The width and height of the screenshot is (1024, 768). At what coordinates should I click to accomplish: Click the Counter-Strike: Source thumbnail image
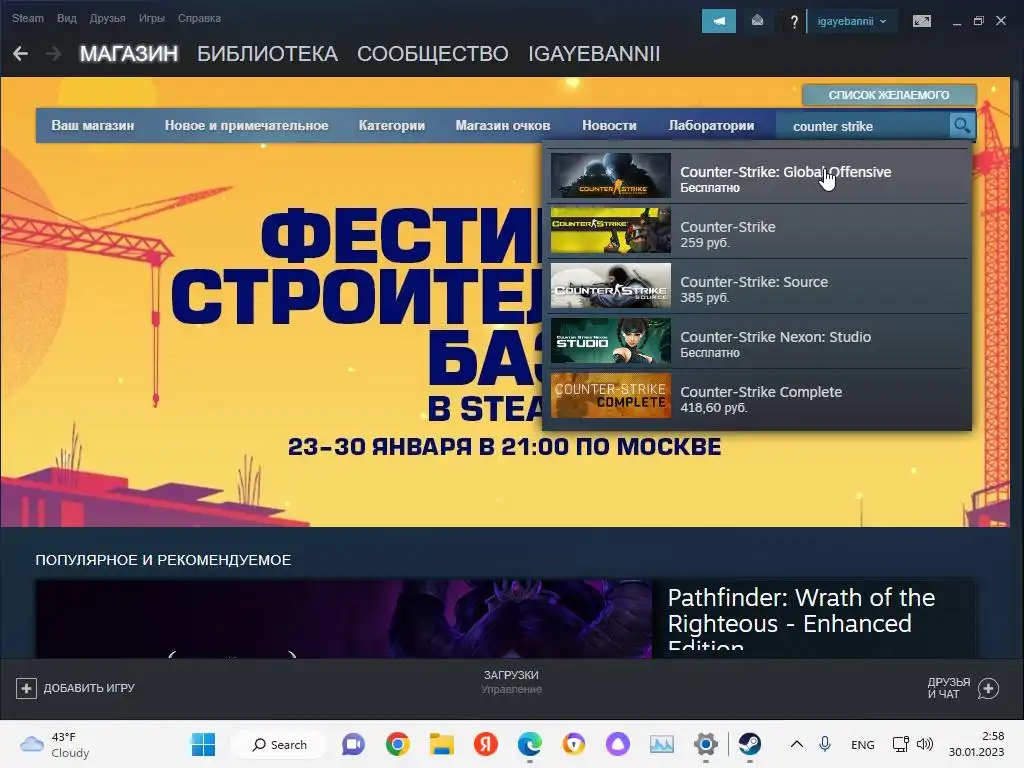(611, 286)
